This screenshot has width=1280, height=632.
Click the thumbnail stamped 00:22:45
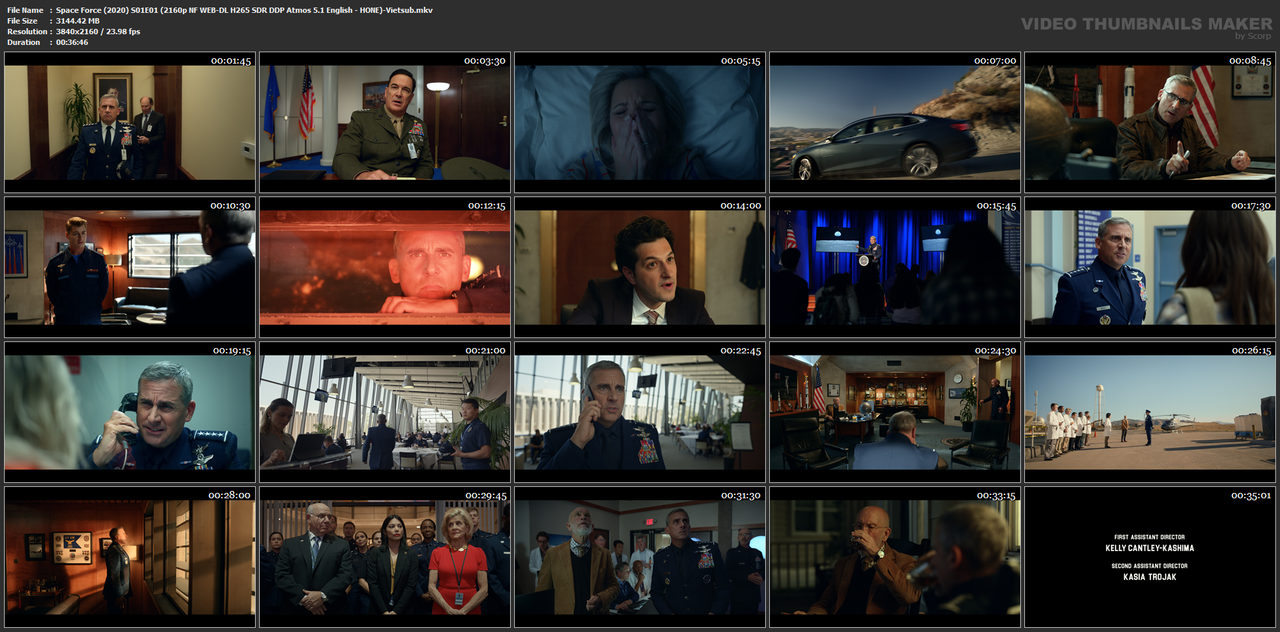(640, 412)
